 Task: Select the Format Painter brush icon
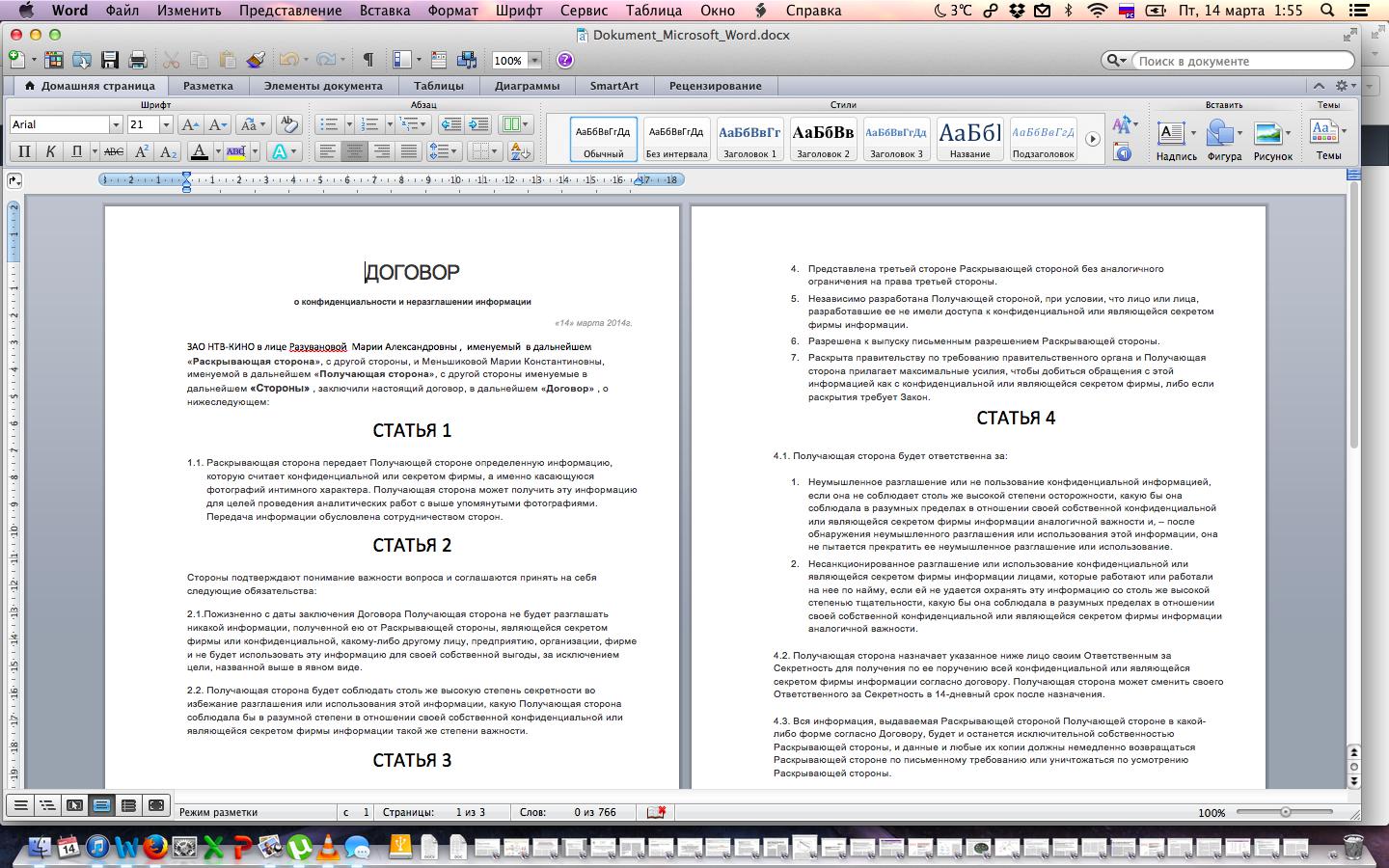[x=255, y=60]
